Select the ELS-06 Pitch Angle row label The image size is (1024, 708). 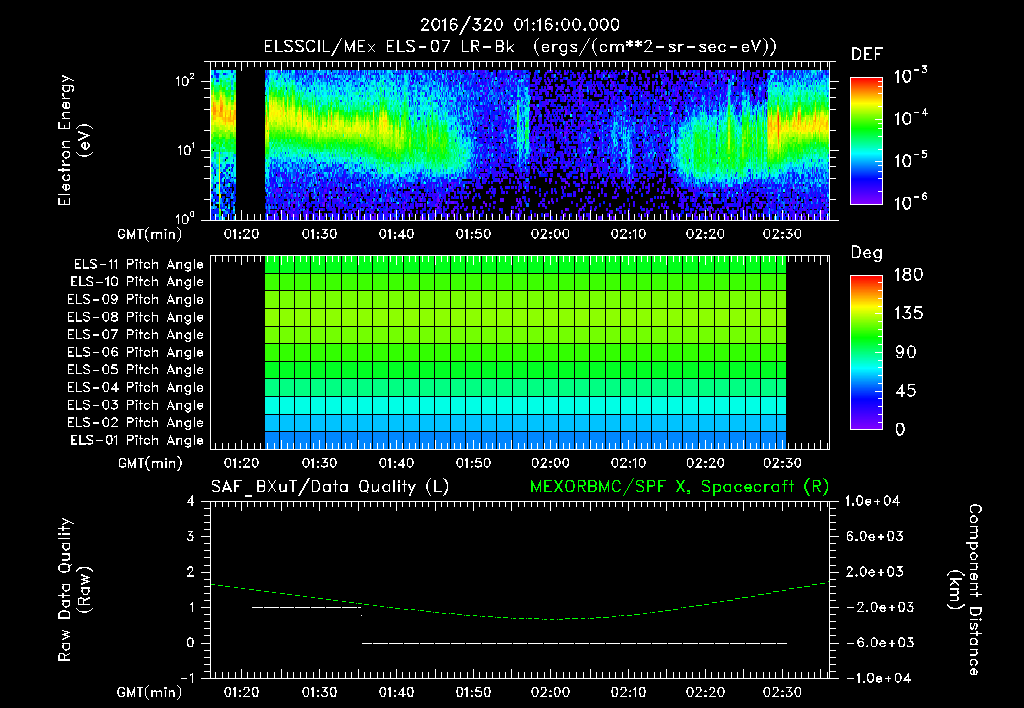click(136, 352)
